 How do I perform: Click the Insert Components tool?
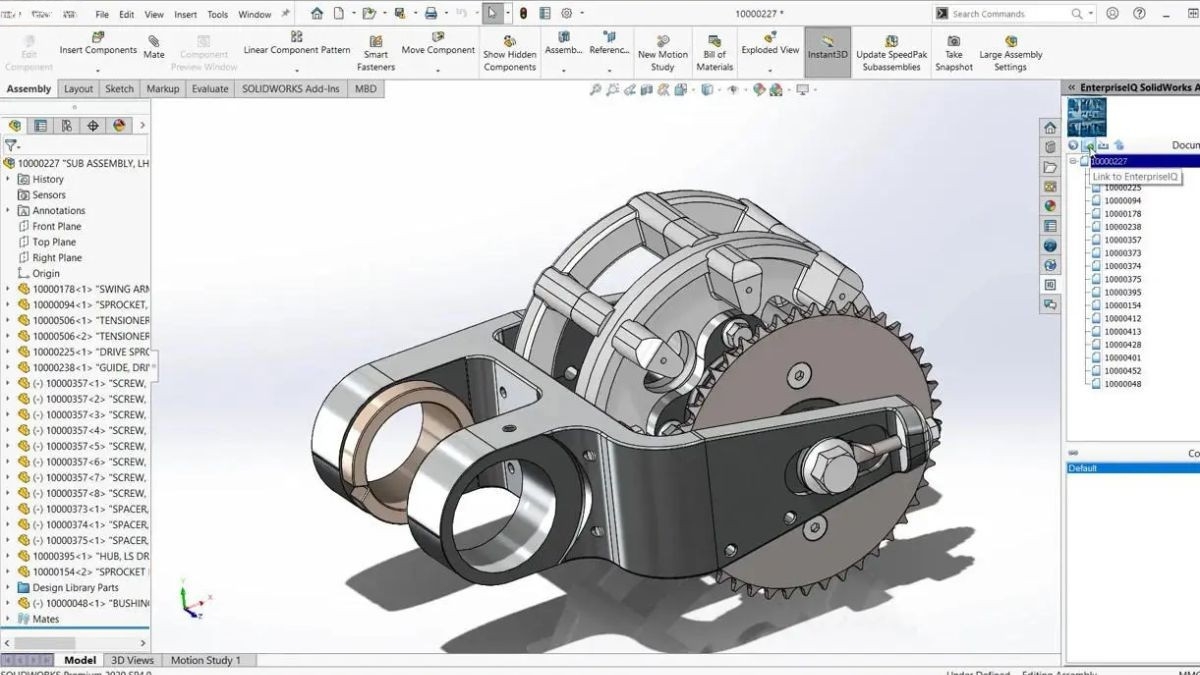click(x=98, y=44)
